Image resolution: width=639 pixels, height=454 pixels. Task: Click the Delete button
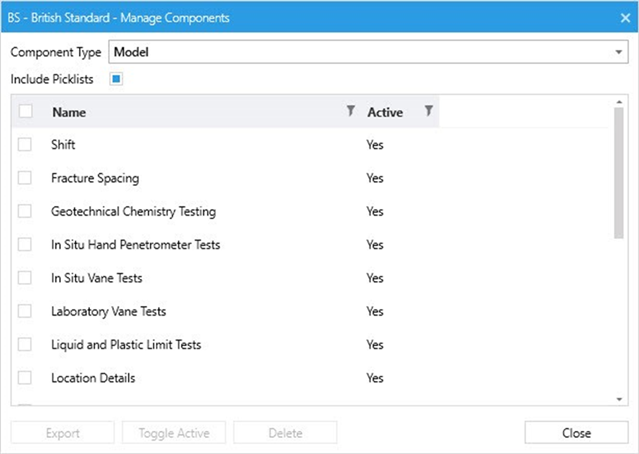coord(285,433)
